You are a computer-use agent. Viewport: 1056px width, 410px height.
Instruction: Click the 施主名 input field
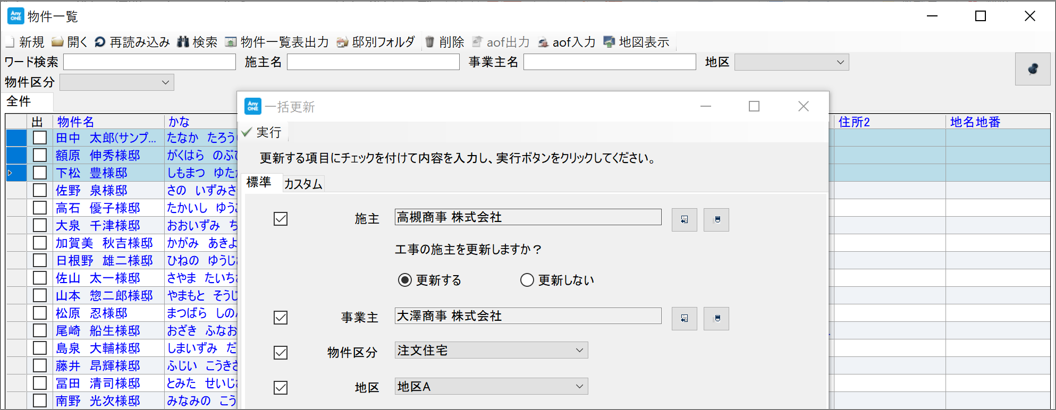[372, 63]
